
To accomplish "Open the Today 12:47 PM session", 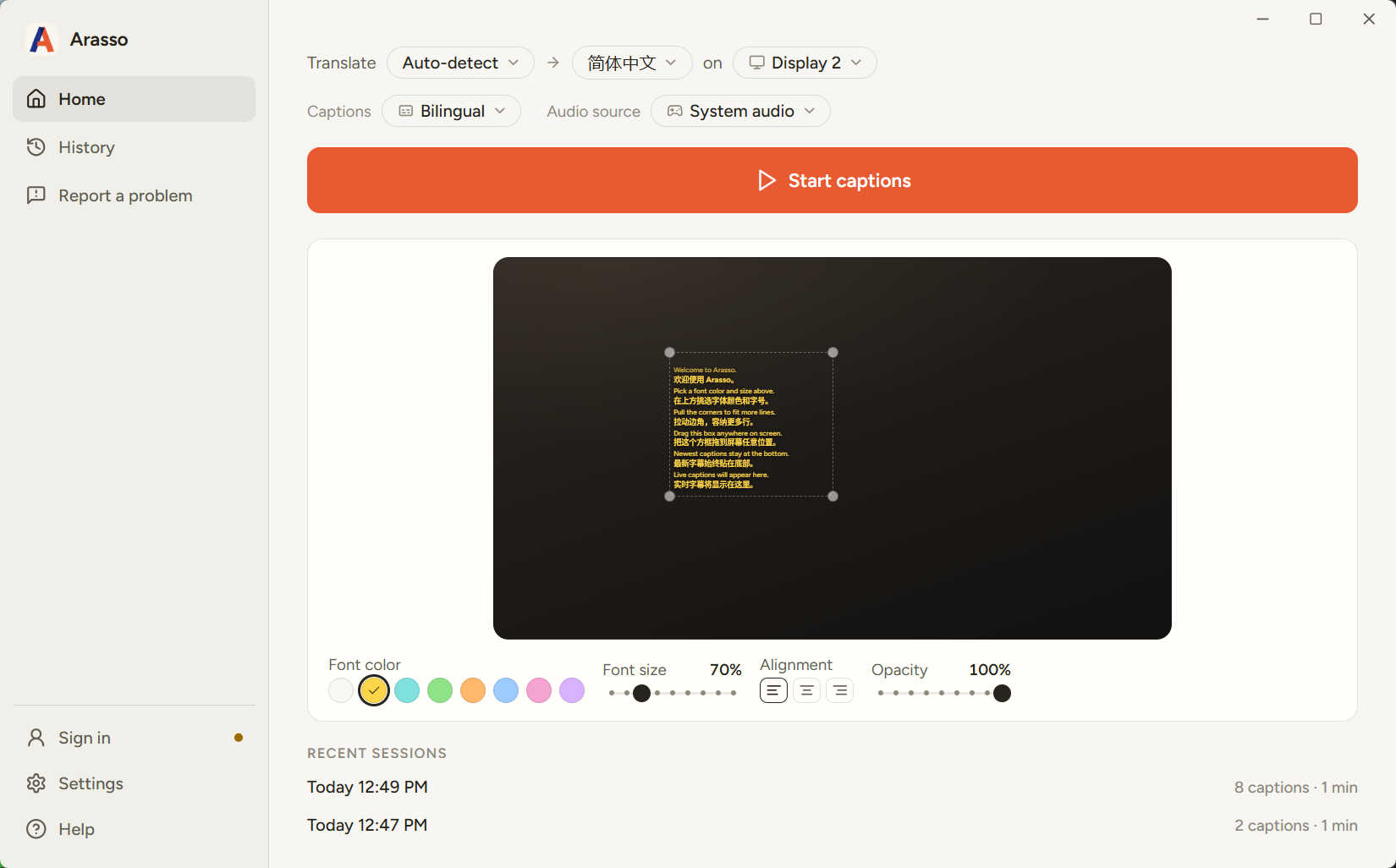I will pos(833,825).
